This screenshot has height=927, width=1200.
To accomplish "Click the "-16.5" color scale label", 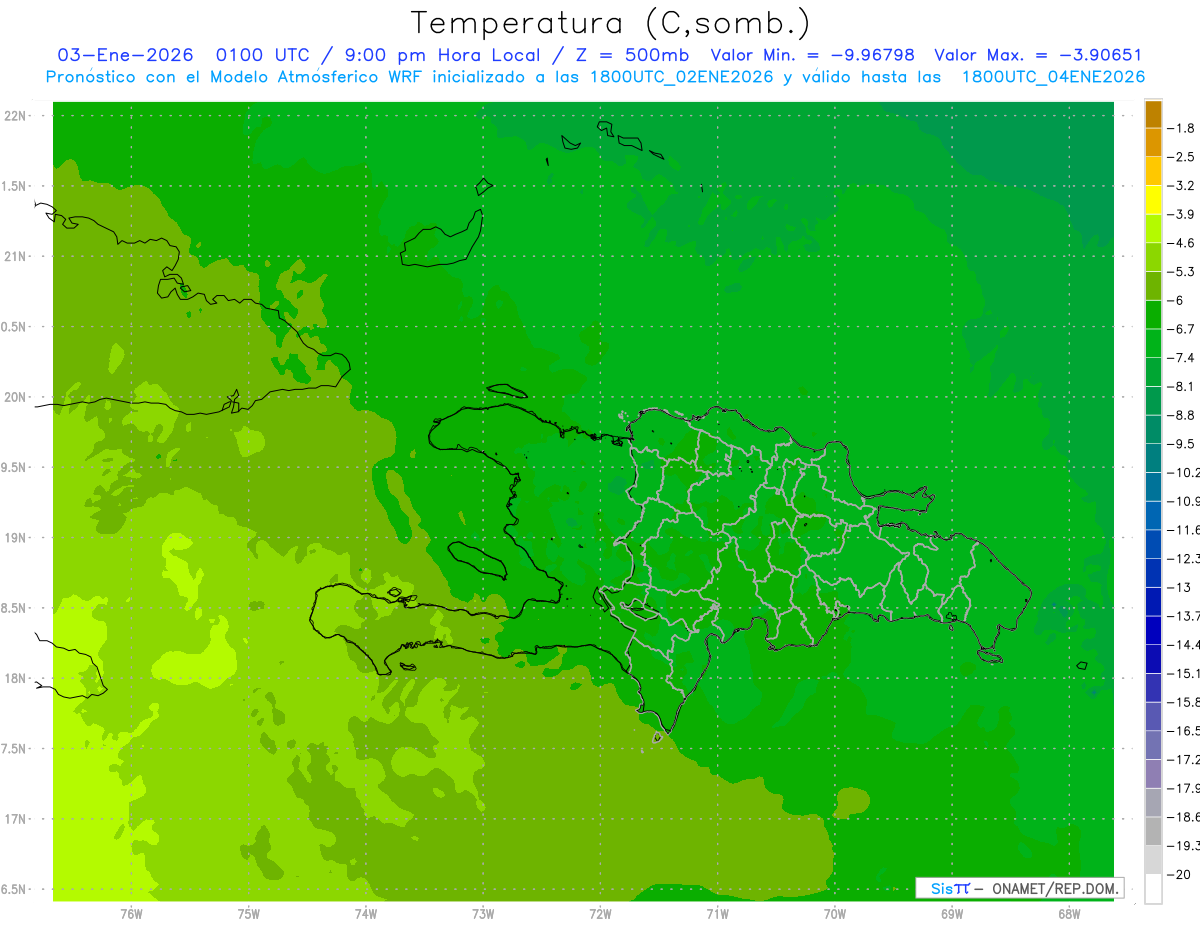I will click(x=1185, y=731).
